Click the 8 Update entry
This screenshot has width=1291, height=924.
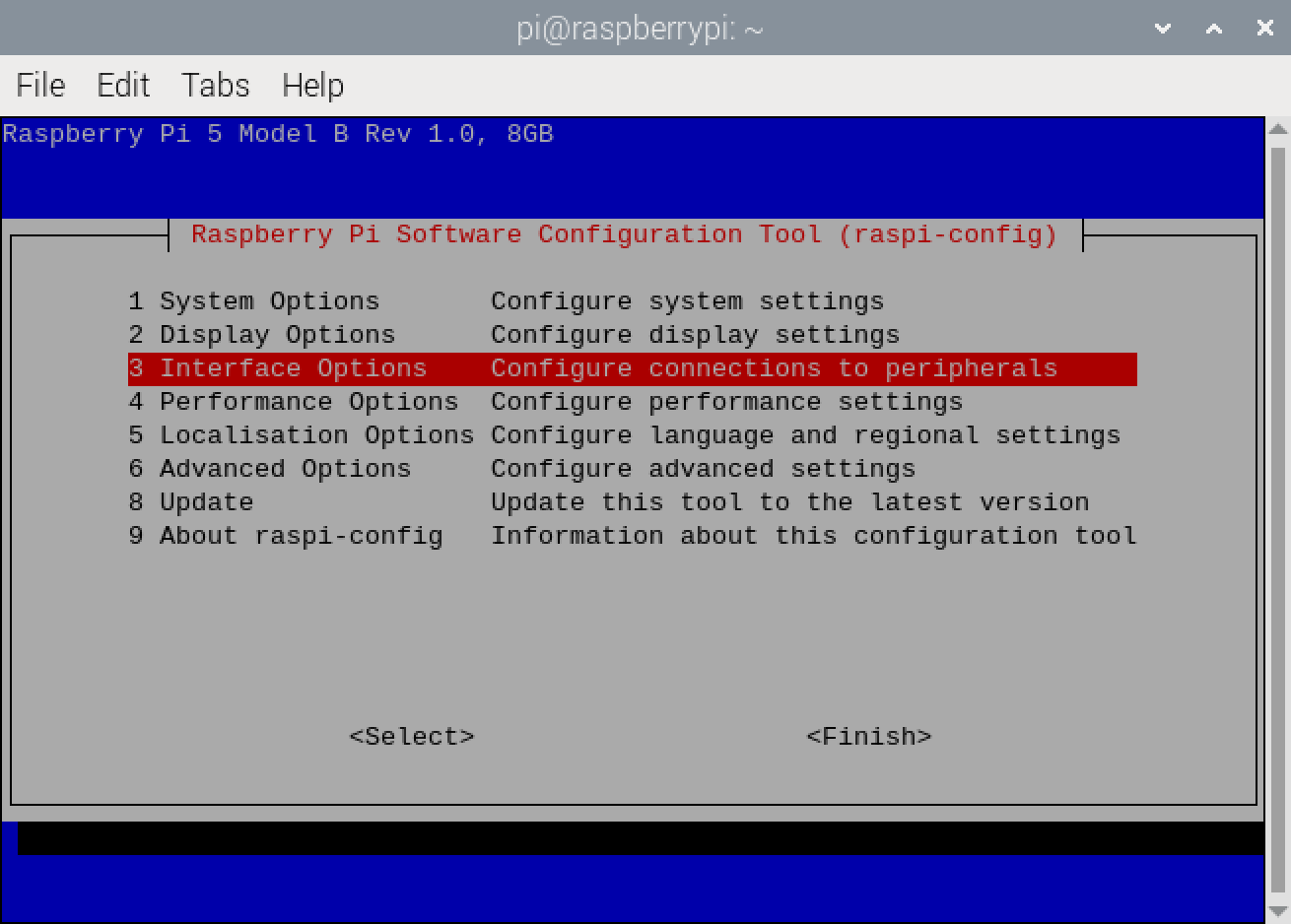pyautogui.click(x=190, y=502)
